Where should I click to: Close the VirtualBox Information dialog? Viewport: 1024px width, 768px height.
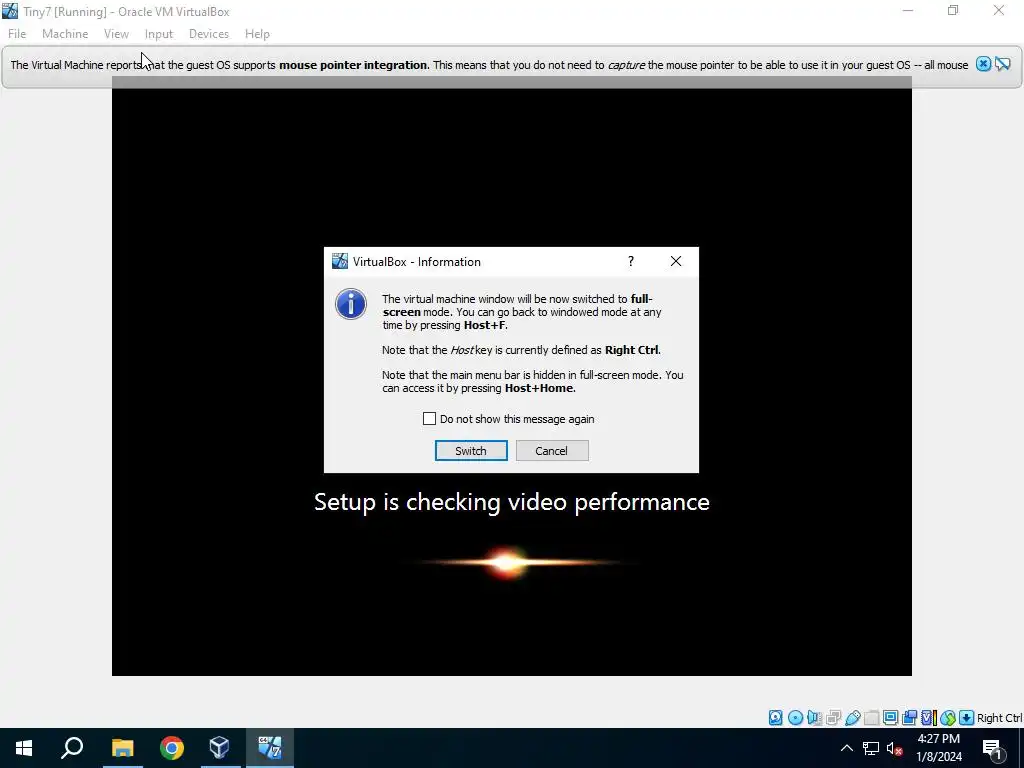coord(676,261)
